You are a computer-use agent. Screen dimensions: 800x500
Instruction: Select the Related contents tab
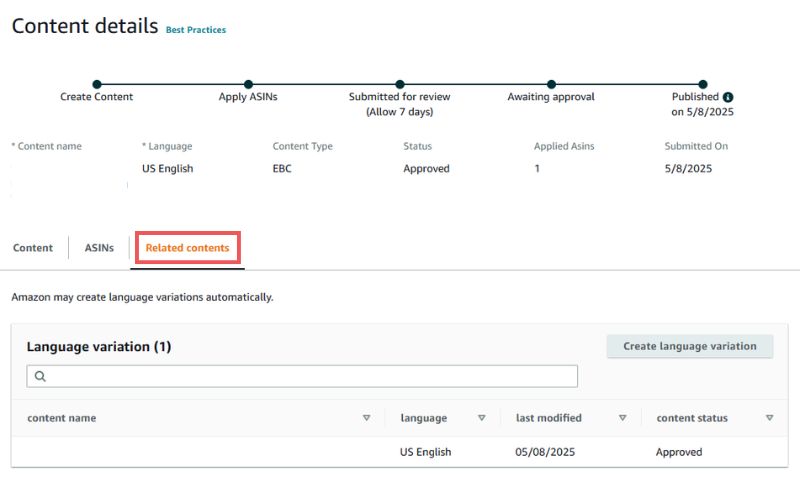coord(187,248)
